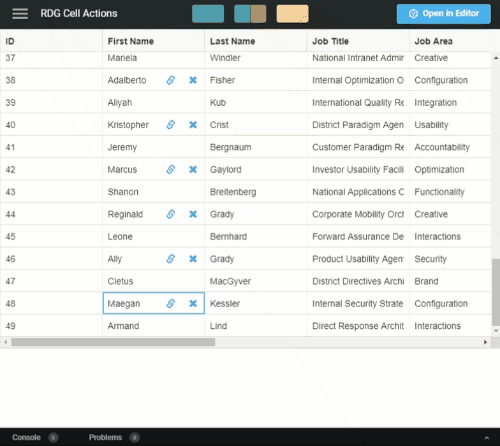Select the last name cell 'MacGyver'
Image resolution: width=500 pixels, height=446 pixels.
[256, 281]
